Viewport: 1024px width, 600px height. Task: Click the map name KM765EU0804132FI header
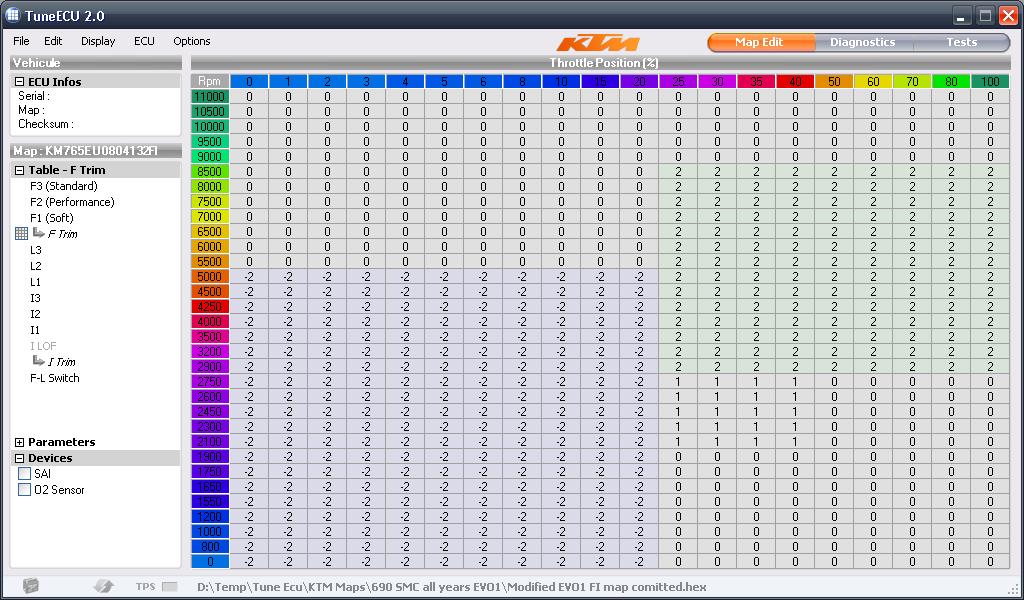96,151
